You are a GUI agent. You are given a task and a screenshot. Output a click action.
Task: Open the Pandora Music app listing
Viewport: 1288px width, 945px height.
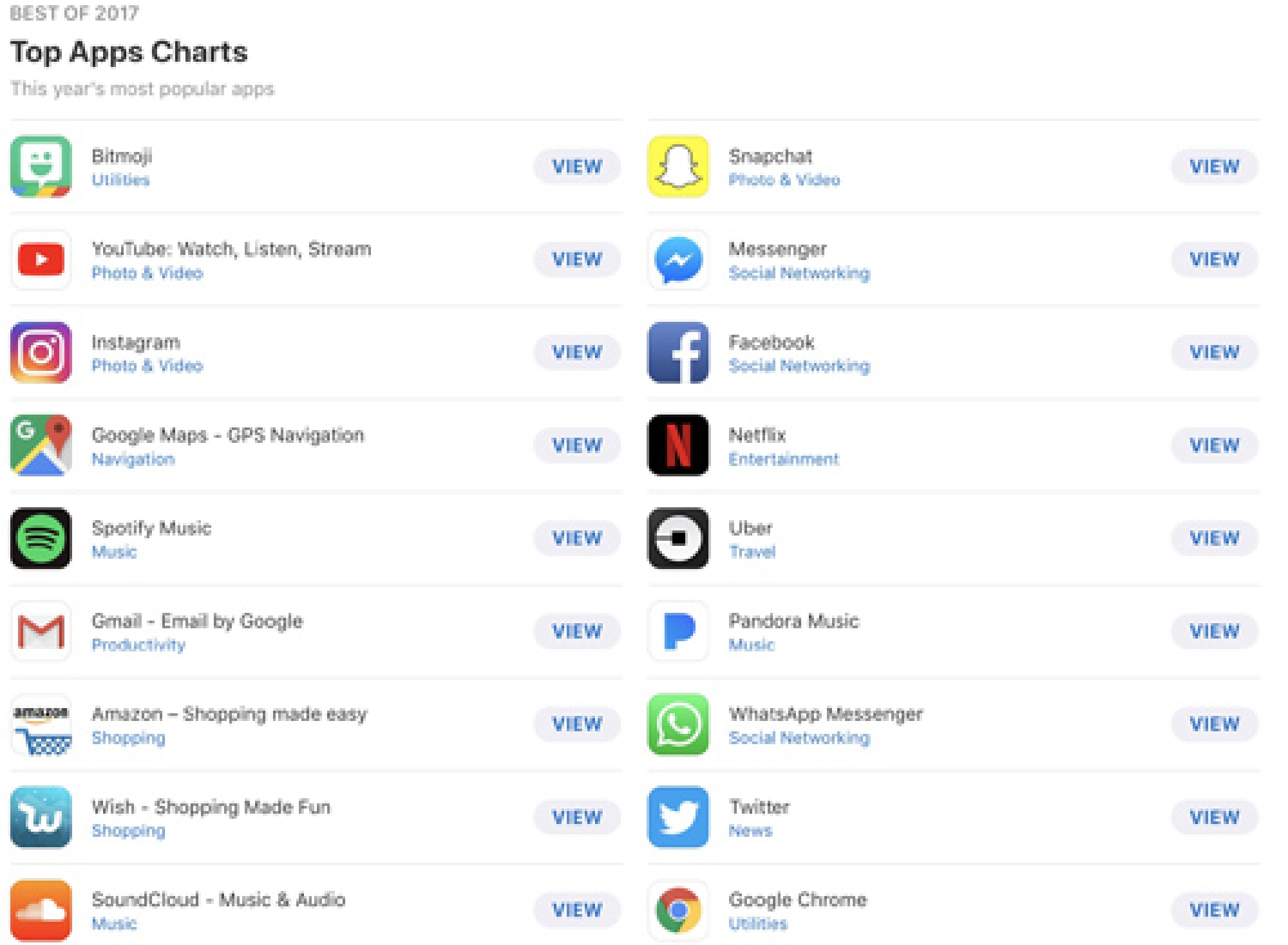tap(793, 621)
